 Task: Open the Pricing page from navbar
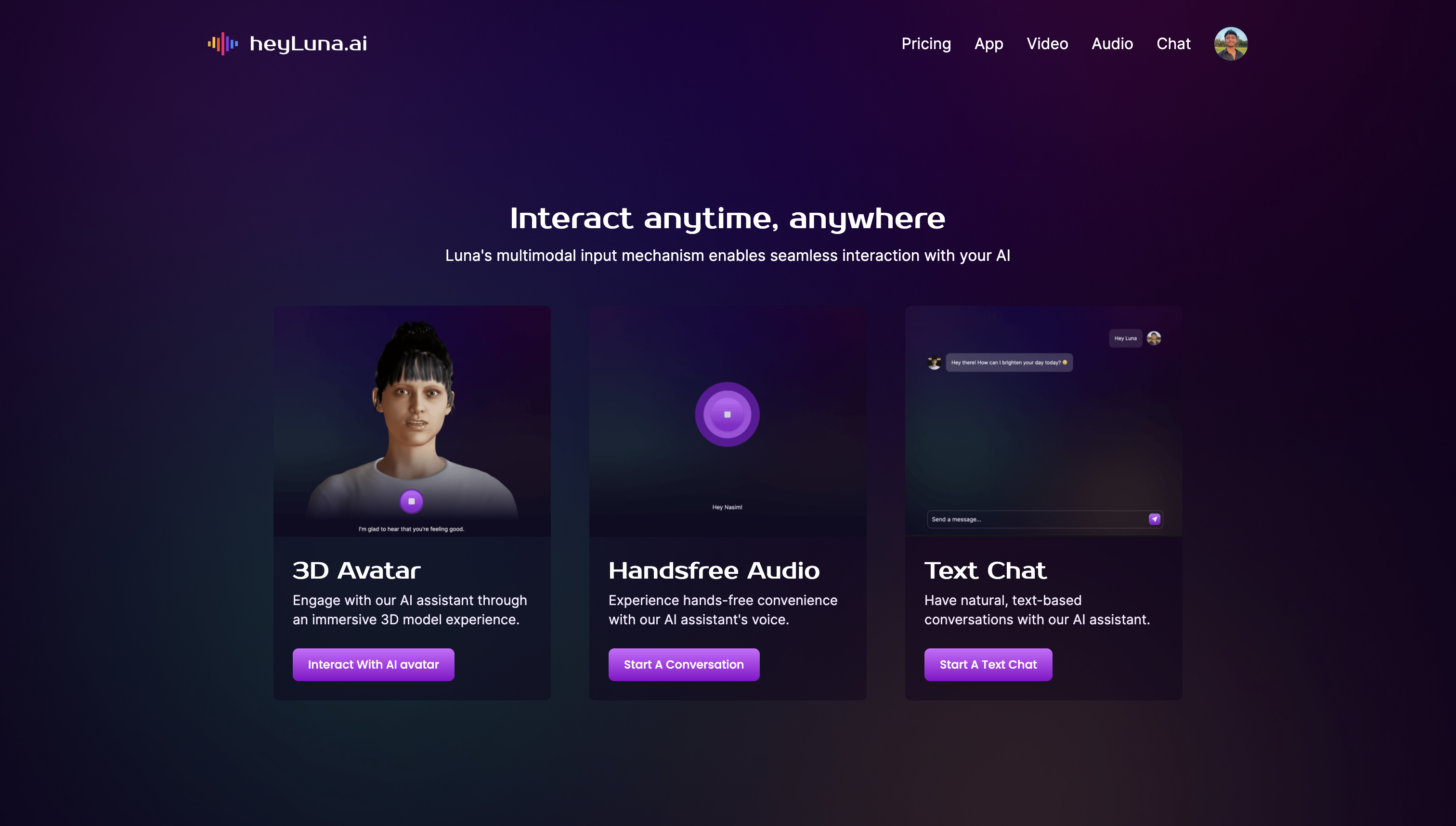pyautogui.click(x=926, y=44)
